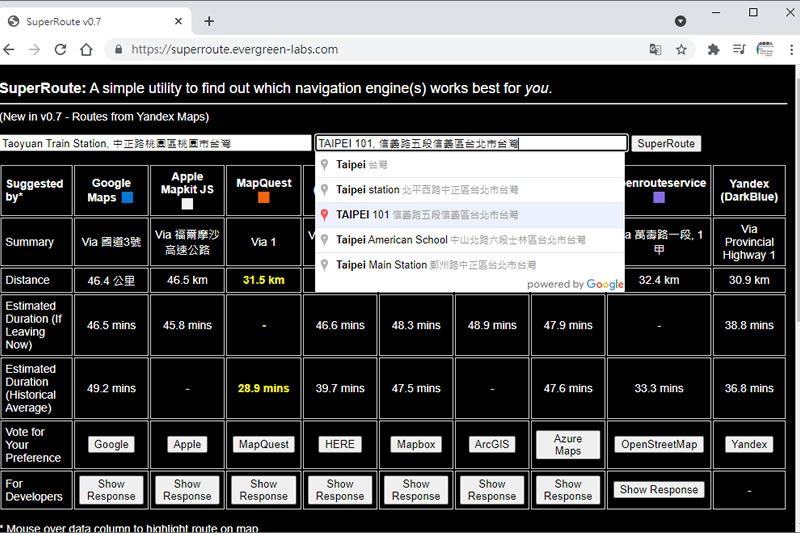Image resolution: width=800 pixels, height=533 pixels.
Task: Open the translate page icon
Action: [x=655, y=49]
